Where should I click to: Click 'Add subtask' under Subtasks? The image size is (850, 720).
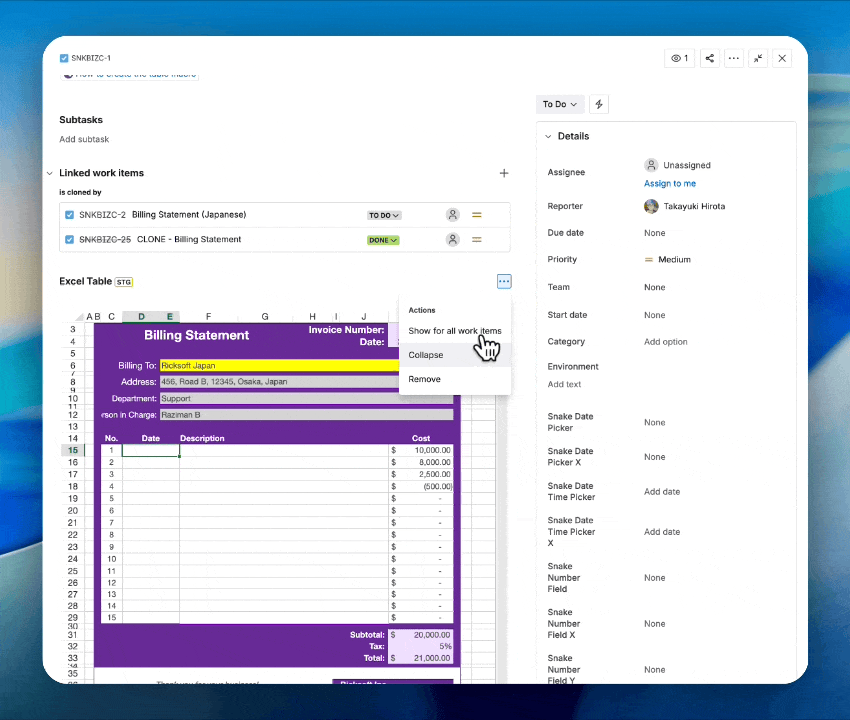[84, 139]
